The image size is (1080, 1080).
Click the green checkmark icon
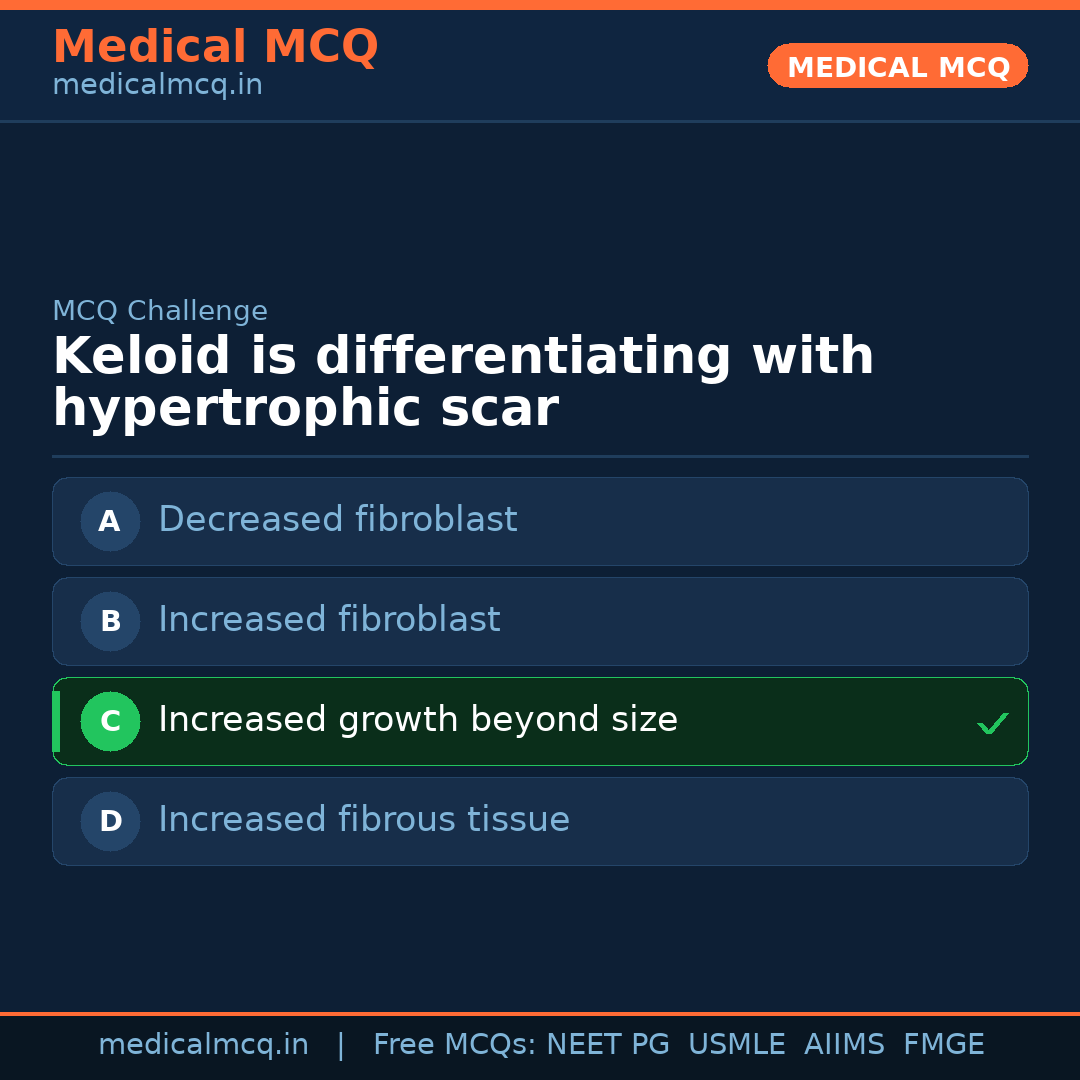[x=992, y=723]
